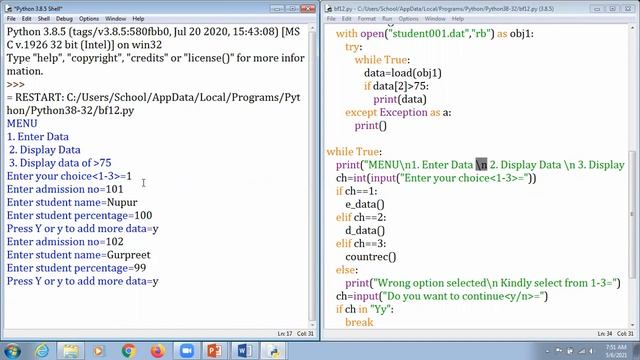This screenshot has height=360, width=640.
Task: Open Format menu in bf12.py editor
Action: tap(367, 19)
